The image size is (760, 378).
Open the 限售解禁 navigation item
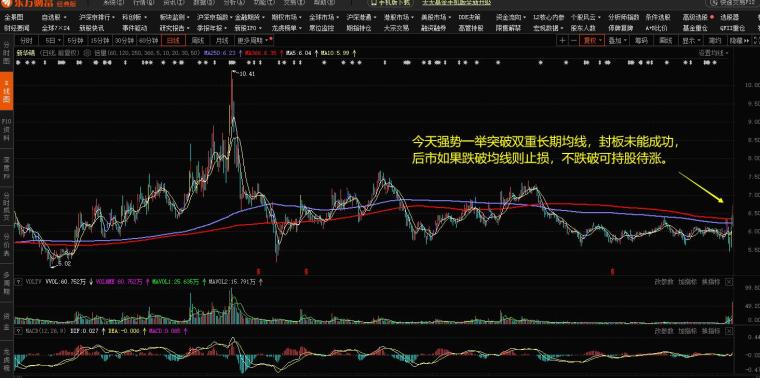point(508,28)
